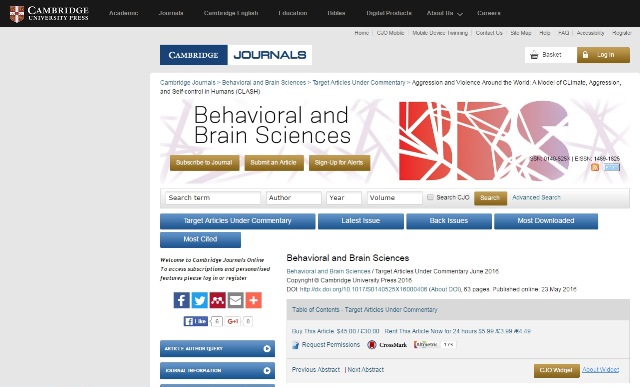Click the Cambridge Journals logo banner
This screenshot has width=640, height=387.
pos(236,55)
